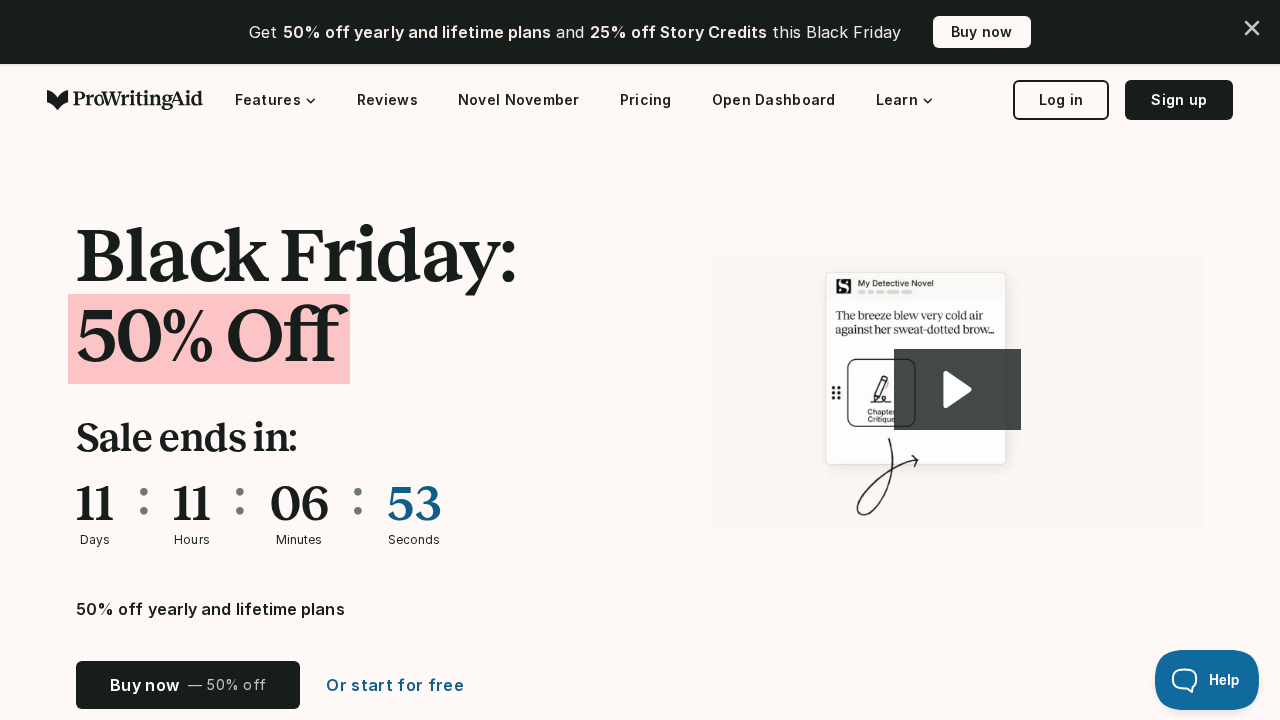This screenshot has height=720, width=1280.
Task: Click Buy now in top banner
Action: (x=981, y=32)
